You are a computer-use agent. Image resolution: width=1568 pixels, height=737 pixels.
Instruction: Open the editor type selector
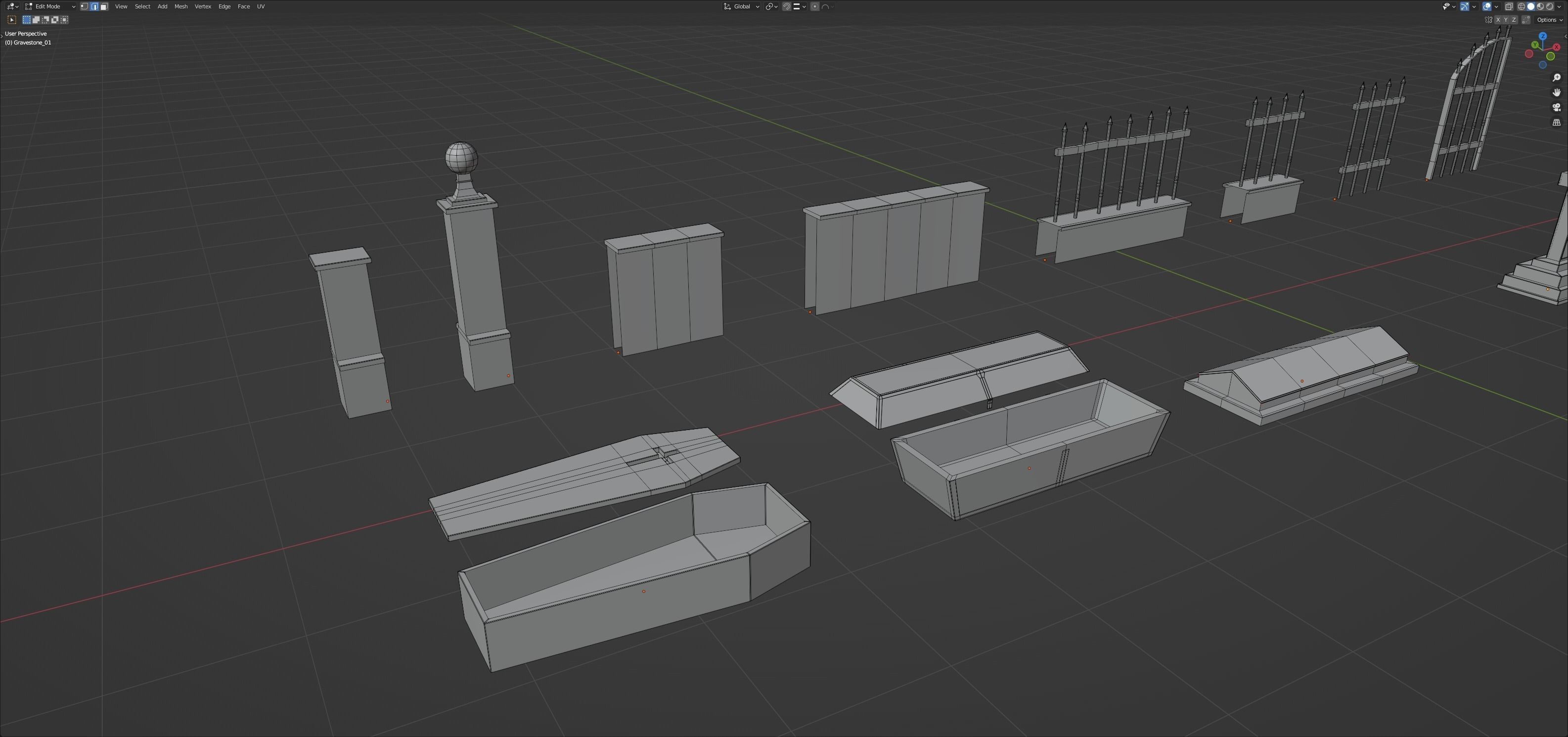point(13,6)
